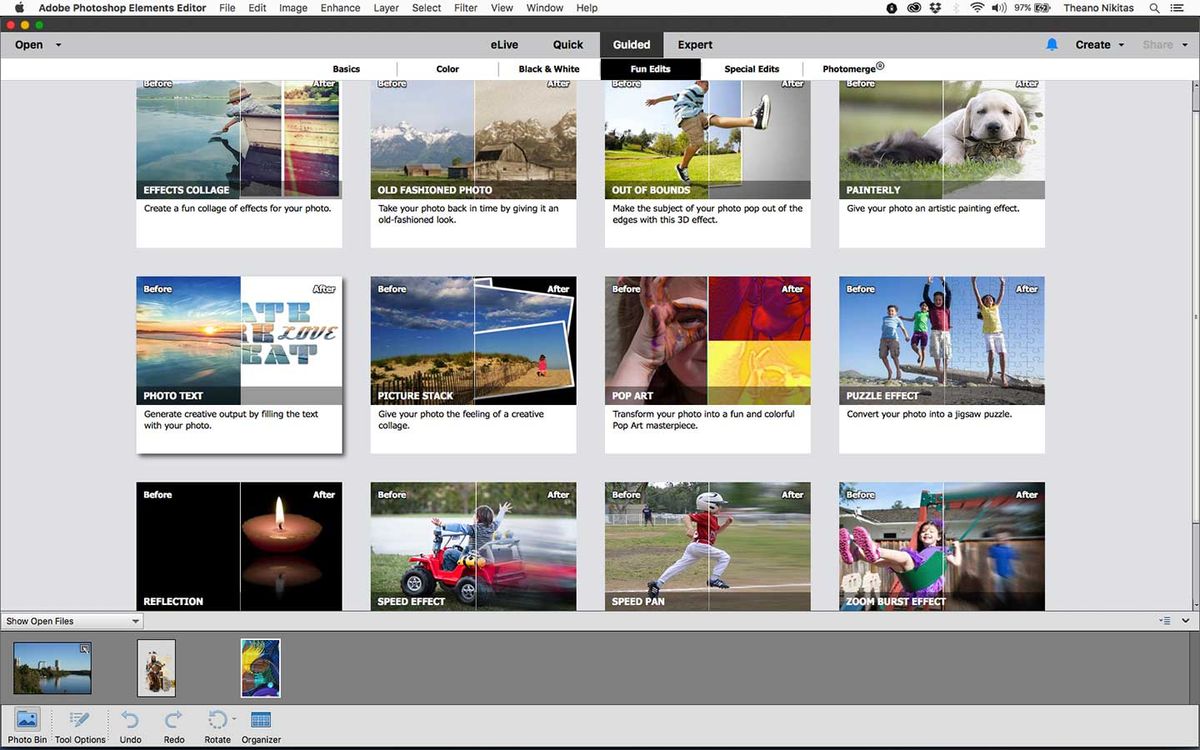
Task: Click the Create button
Action: (x=1094, y=44)
